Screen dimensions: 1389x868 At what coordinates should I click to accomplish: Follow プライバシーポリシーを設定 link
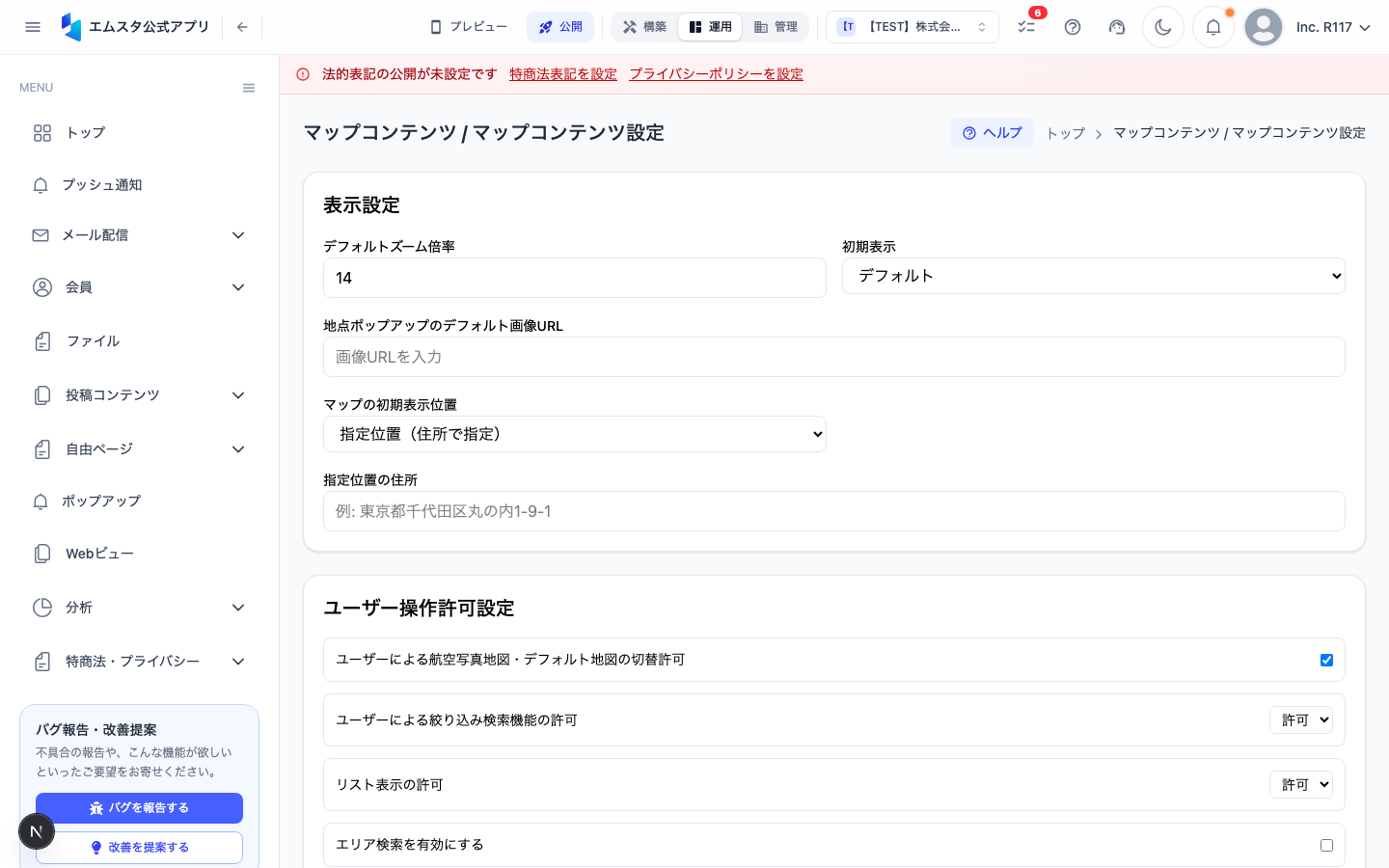tap(716, 74)
